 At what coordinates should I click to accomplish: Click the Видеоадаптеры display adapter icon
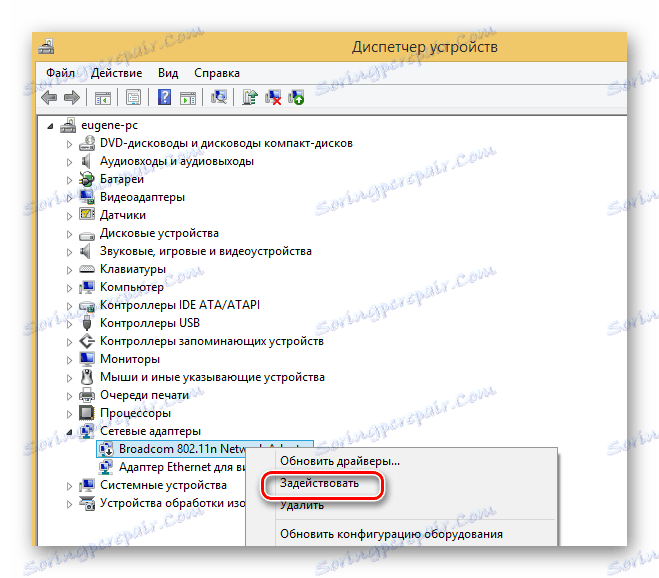click(87, 197)
